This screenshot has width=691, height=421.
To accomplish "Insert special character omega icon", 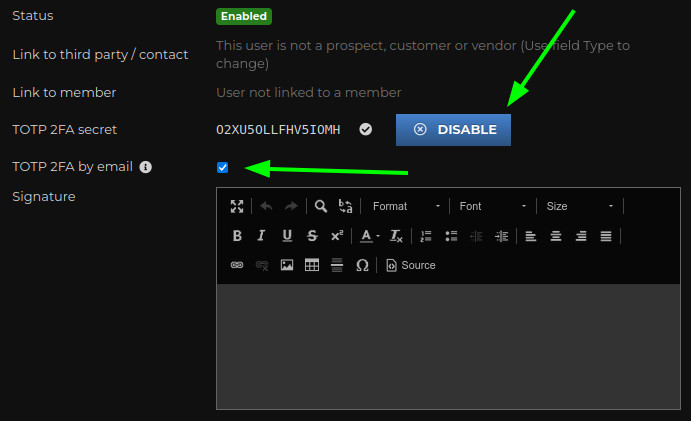I will (362, 265).
